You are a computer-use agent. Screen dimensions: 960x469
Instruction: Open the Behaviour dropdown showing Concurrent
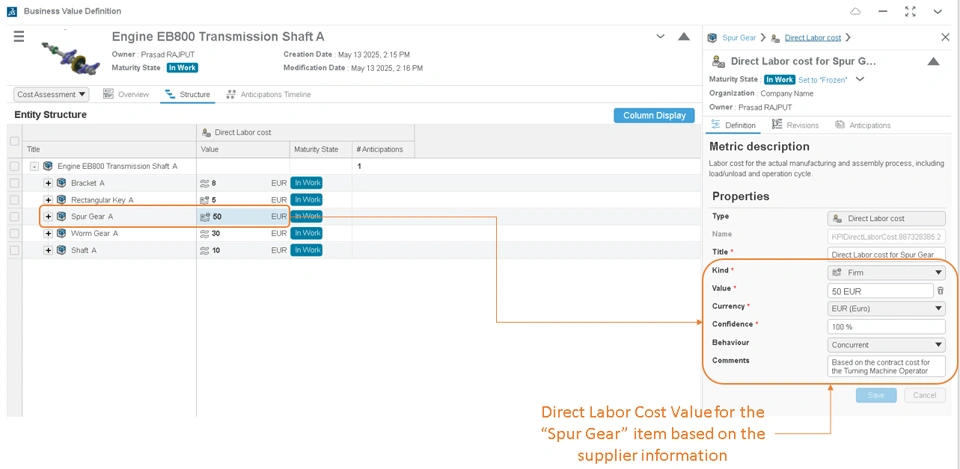pos(886,345)
